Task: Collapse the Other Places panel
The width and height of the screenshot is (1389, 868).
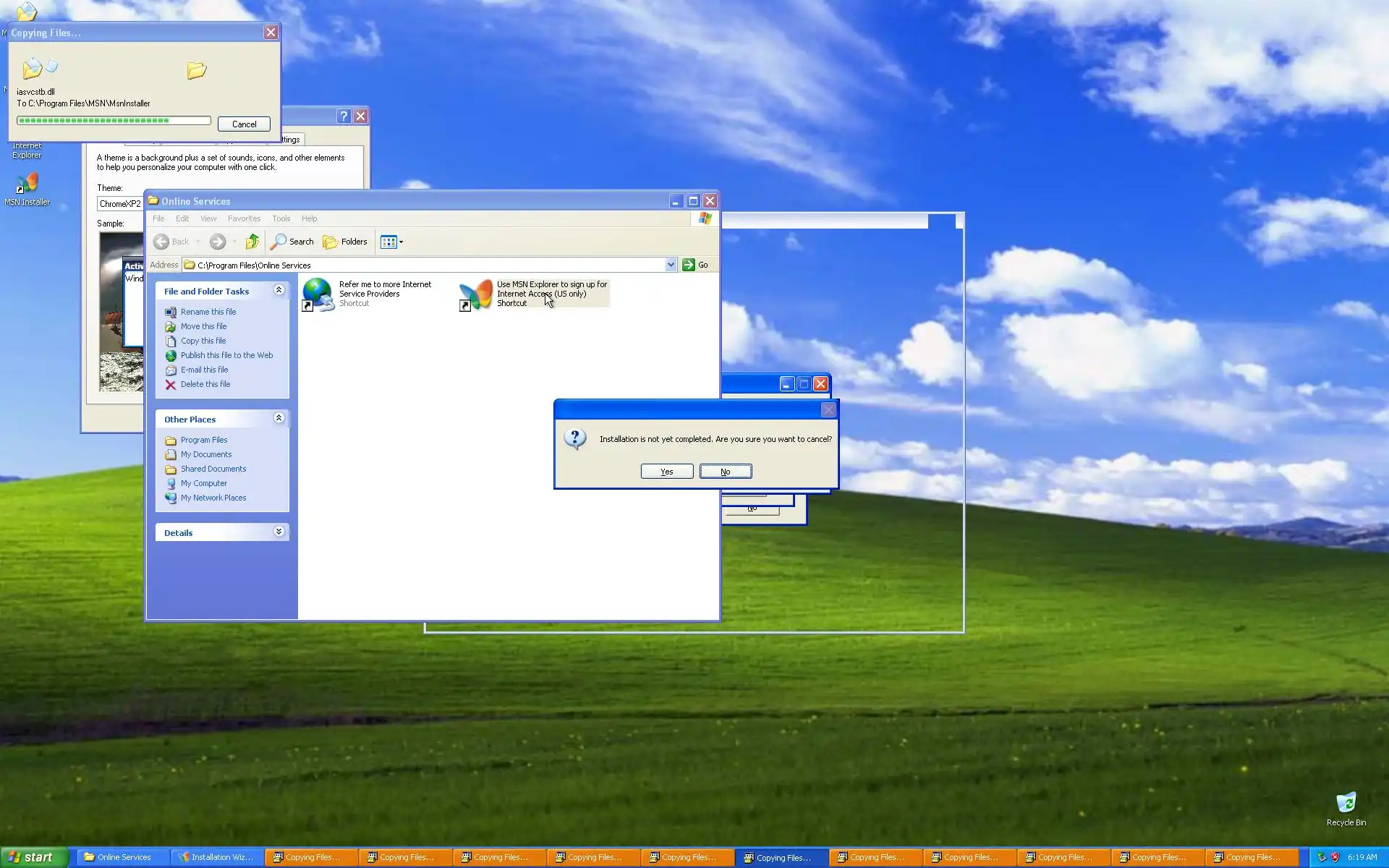Action: coord(279,418)
